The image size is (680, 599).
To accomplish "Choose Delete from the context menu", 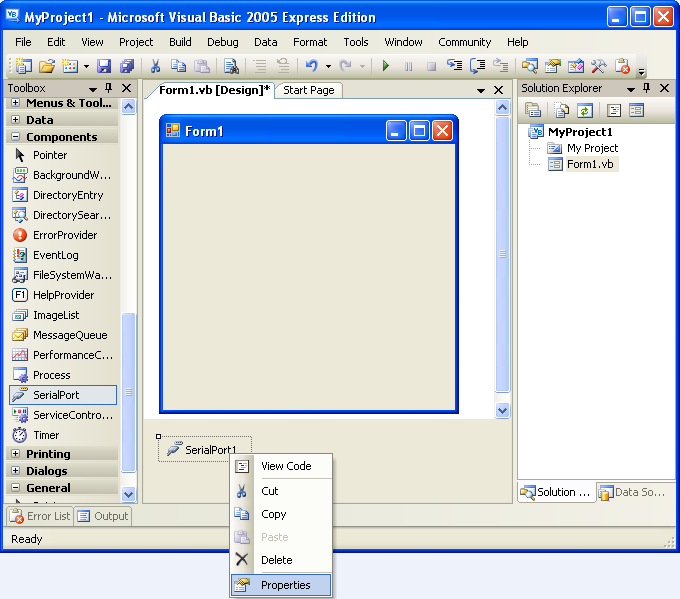I will [x=281, y=560].
